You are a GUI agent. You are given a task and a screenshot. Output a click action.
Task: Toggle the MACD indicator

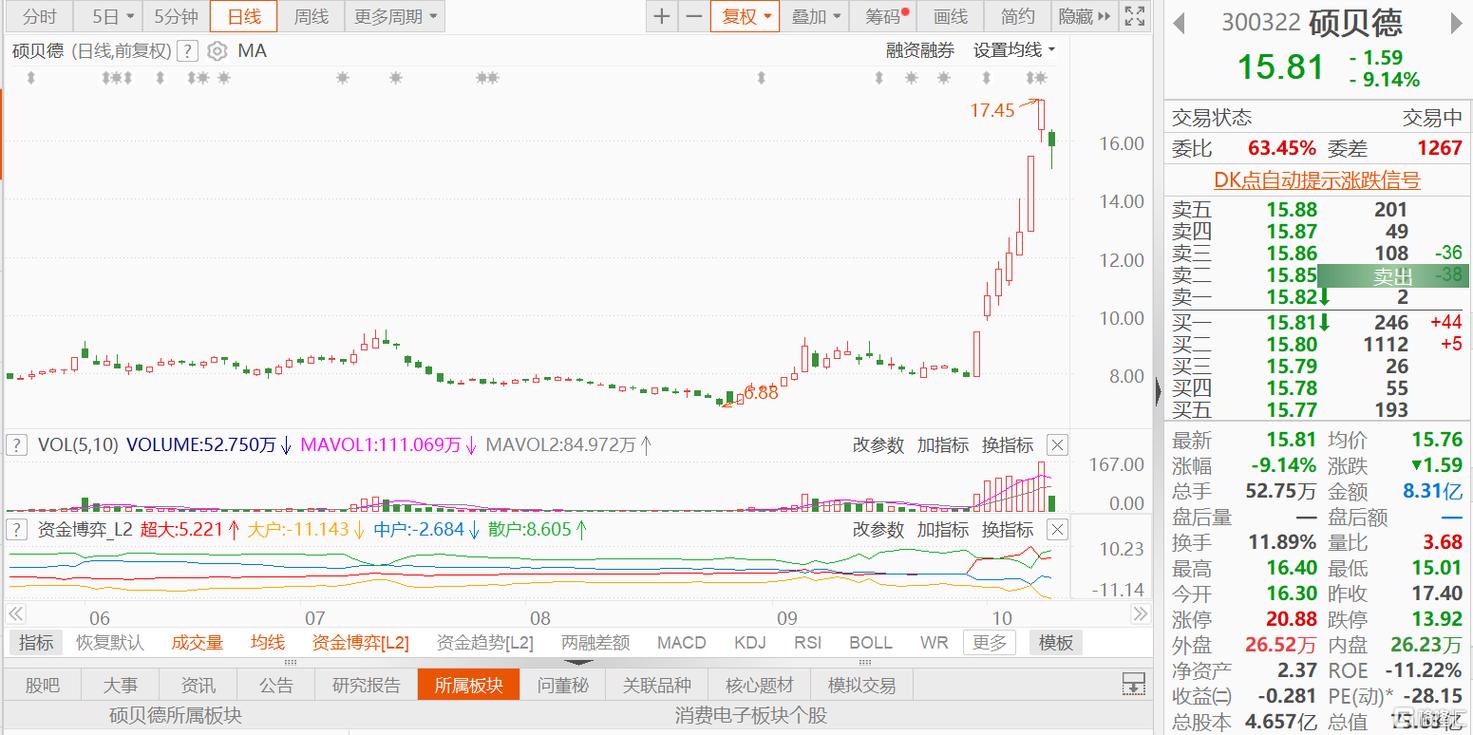681,643
